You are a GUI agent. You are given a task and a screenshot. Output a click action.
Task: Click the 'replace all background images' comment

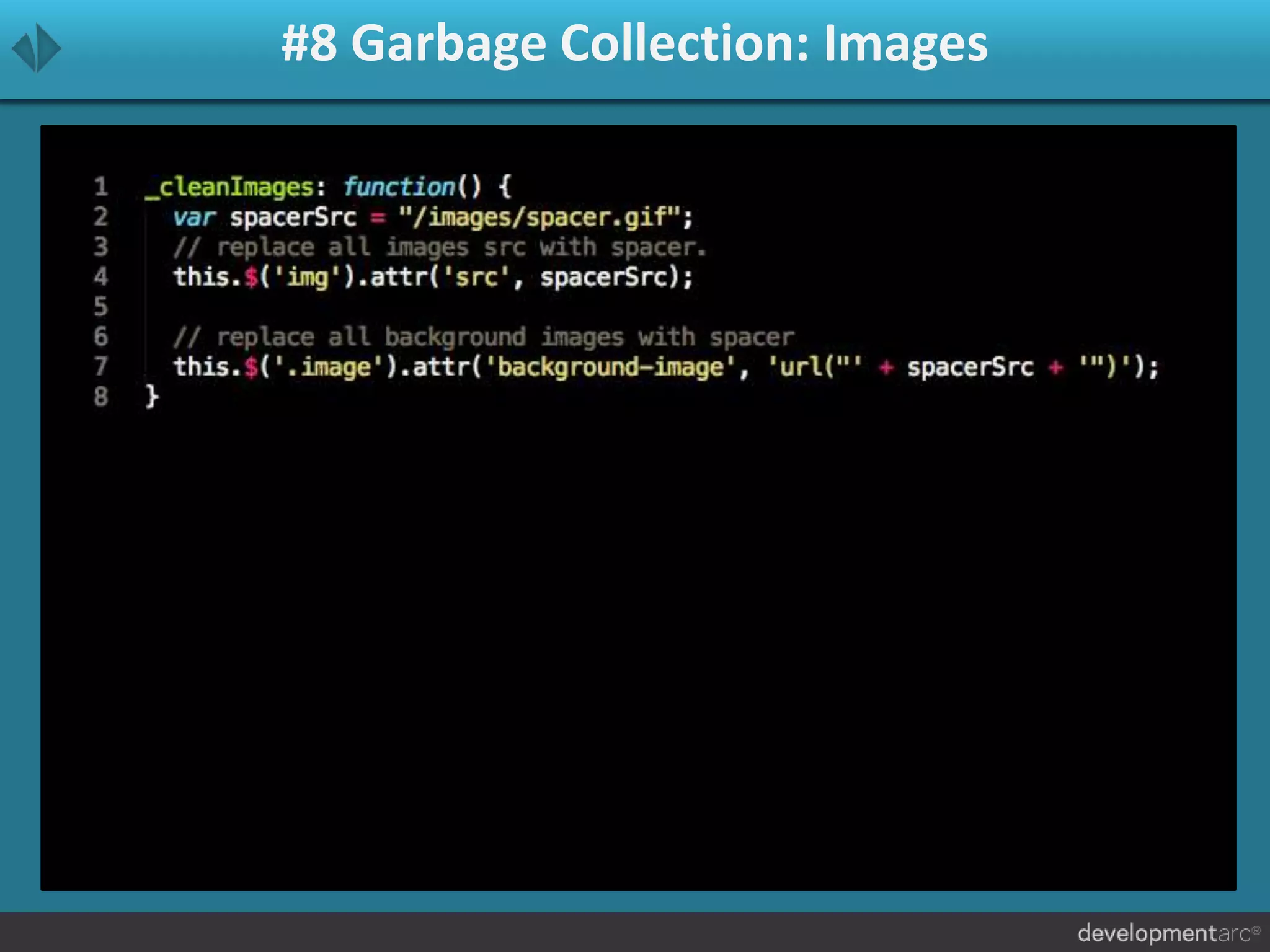(484, 337)
